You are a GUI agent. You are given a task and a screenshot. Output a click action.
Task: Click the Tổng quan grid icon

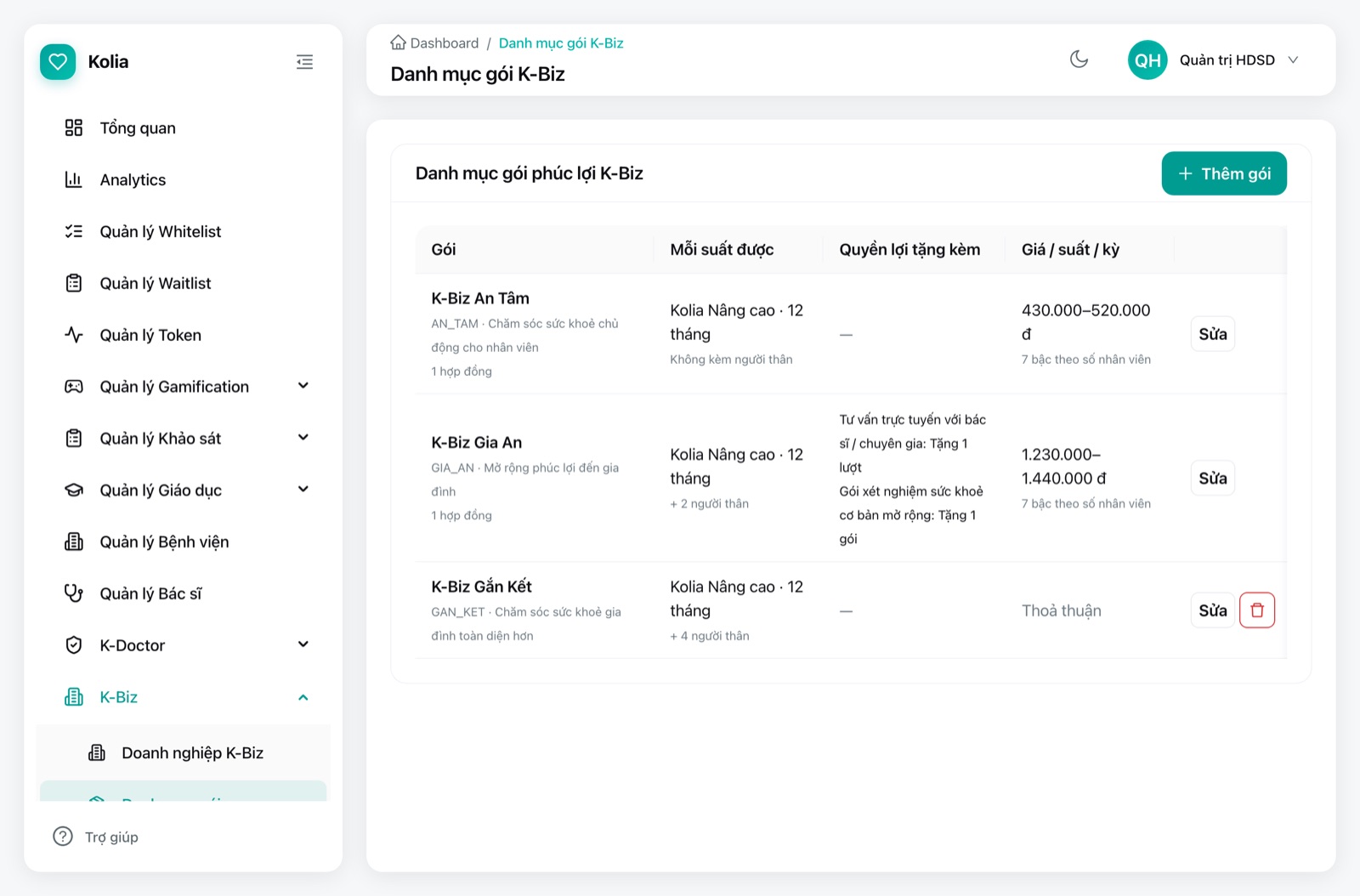click(x=74, y=128)
